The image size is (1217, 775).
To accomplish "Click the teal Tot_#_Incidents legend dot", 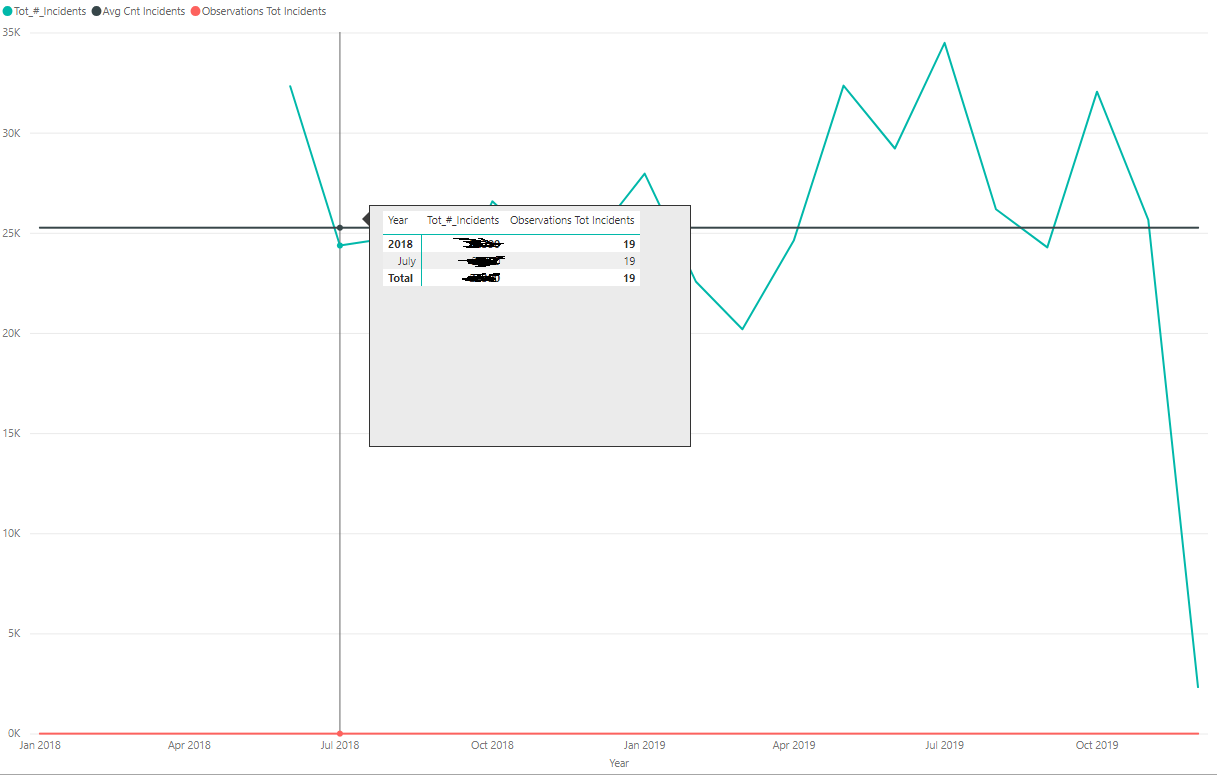I will point(8,11).
